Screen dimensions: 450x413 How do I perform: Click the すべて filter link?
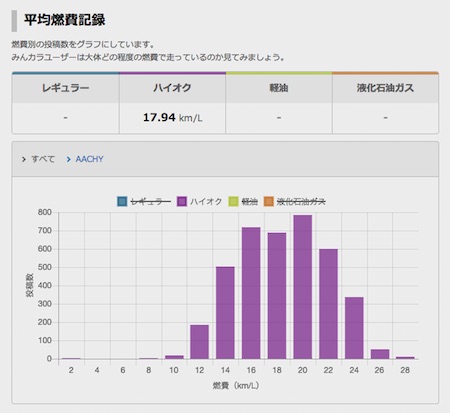43,159
